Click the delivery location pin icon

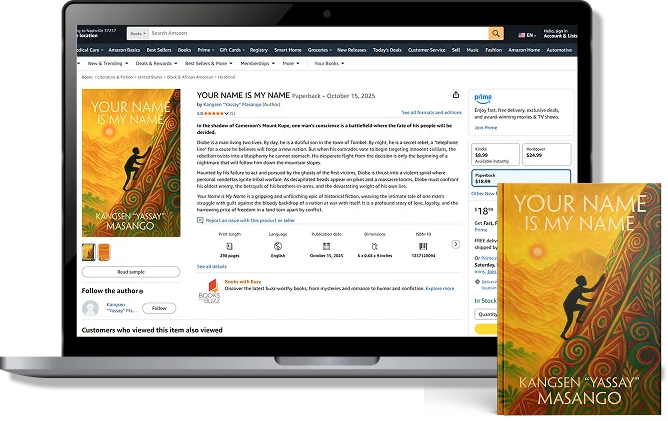tap(477, 282)
